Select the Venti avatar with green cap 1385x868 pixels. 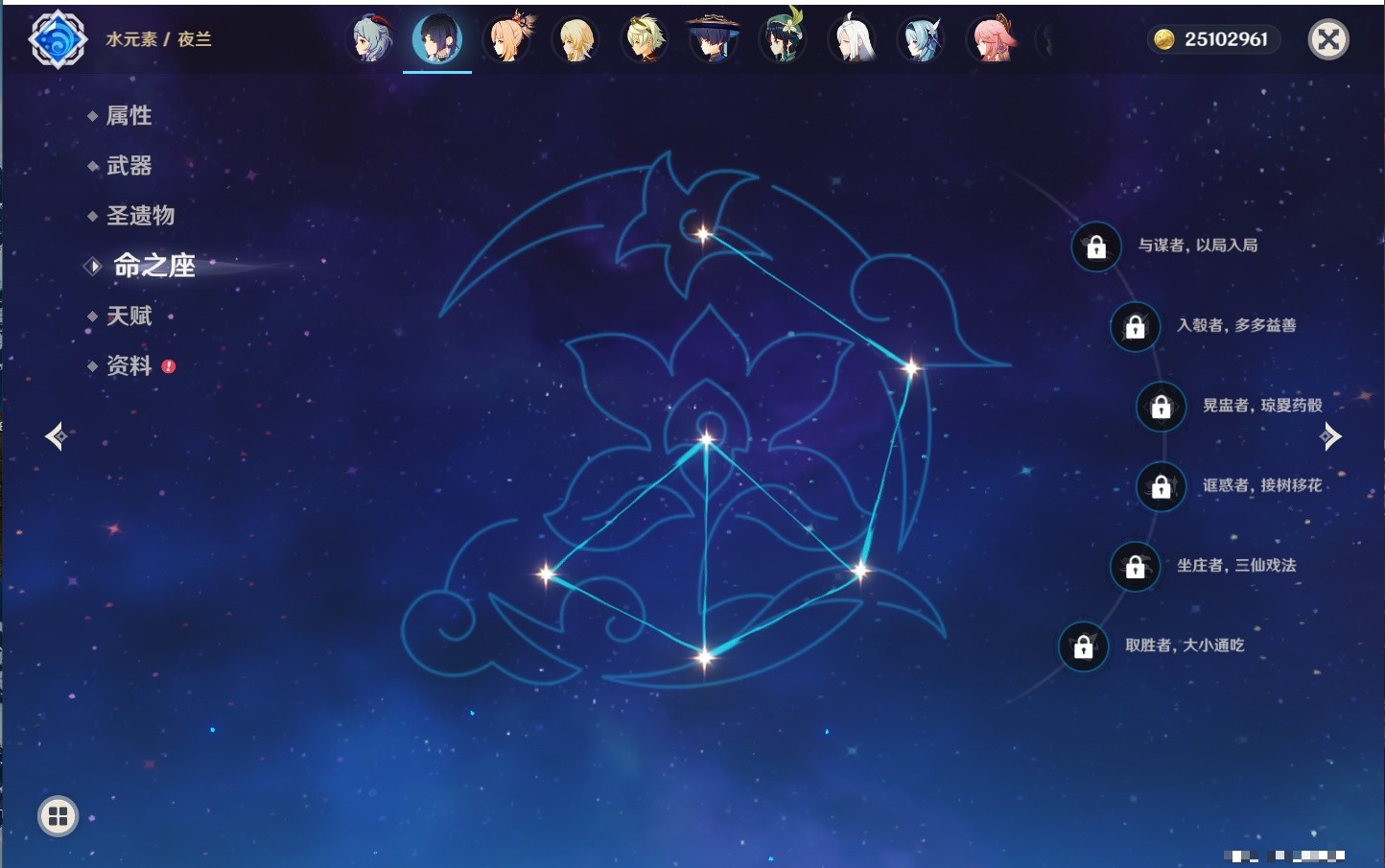(x=783, y=39)
